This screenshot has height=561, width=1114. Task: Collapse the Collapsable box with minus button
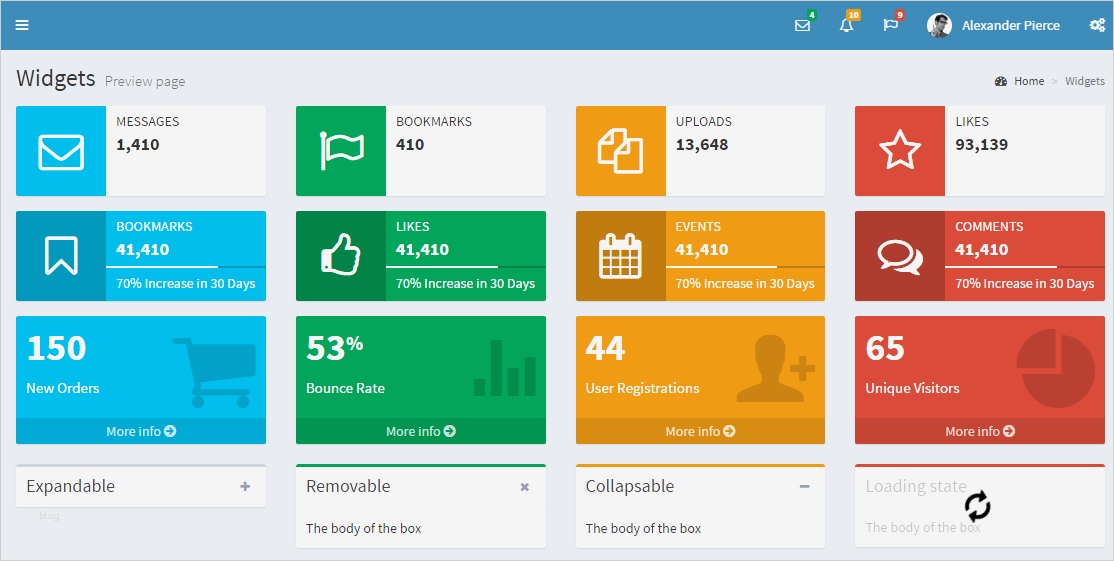click(x=804, y=487)
